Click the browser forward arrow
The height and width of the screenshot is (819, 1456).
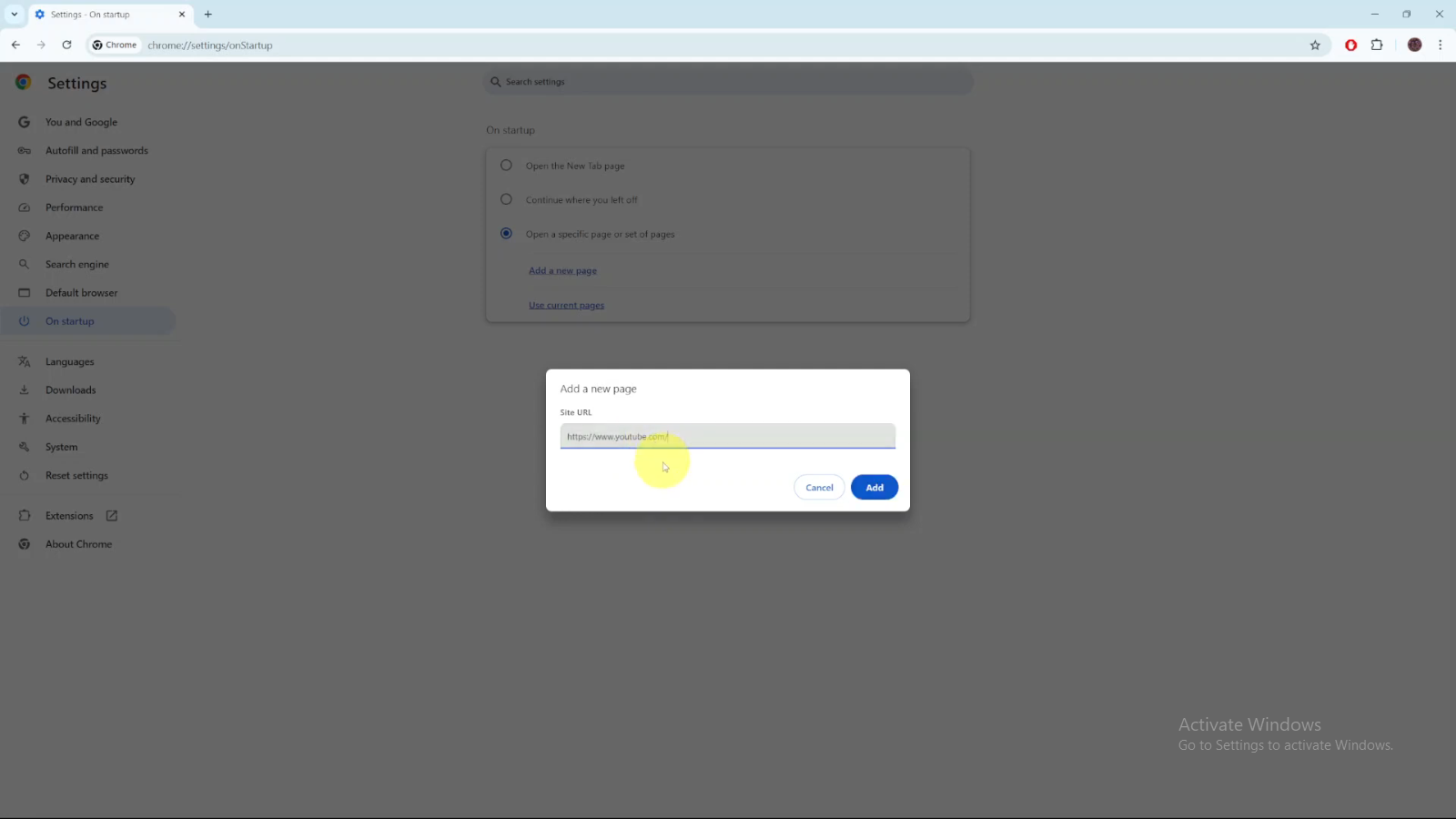coord(41,45)
